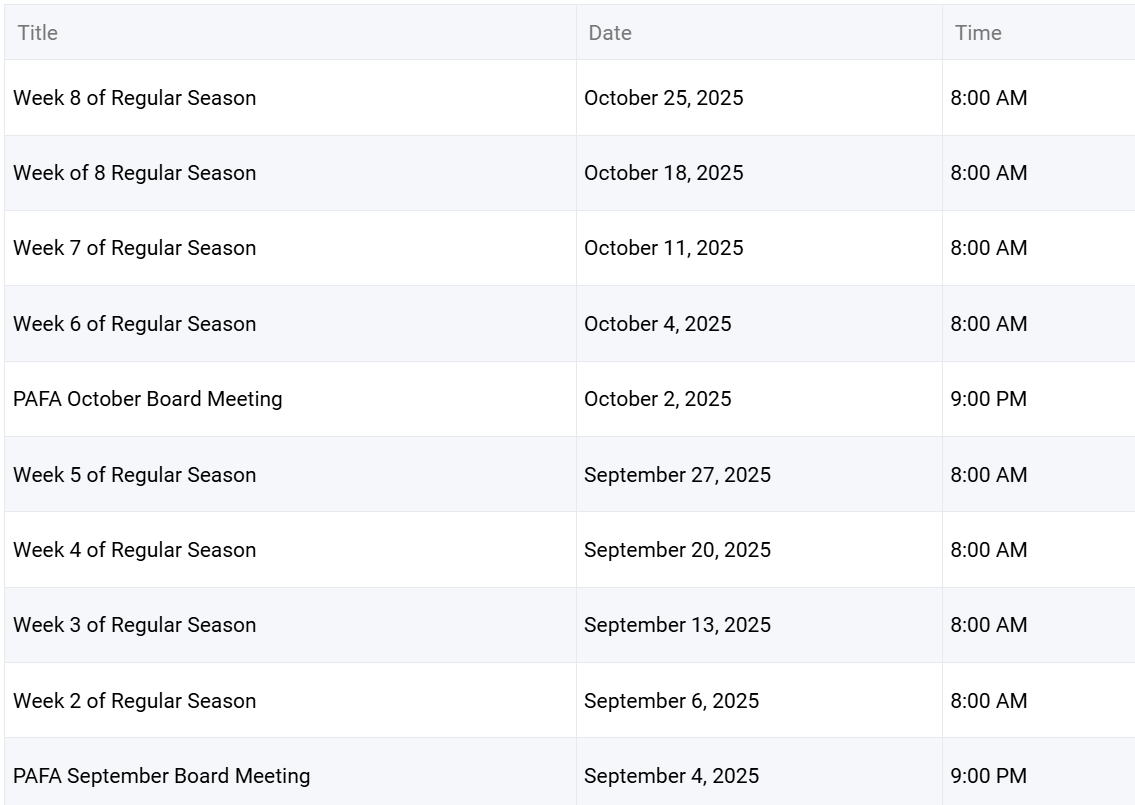Select the Week of 8 Regular Season title
This screenshot has height=805, width=1135.
click(135, 173)
